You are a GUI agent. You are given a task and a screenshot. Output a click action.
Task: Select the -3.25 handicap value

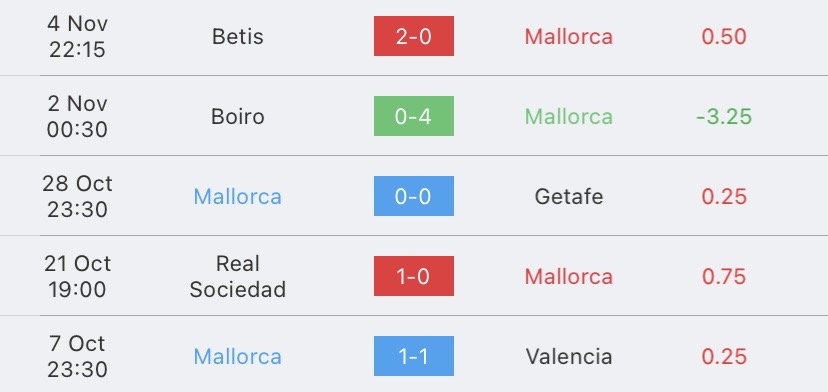pos(724,116)
